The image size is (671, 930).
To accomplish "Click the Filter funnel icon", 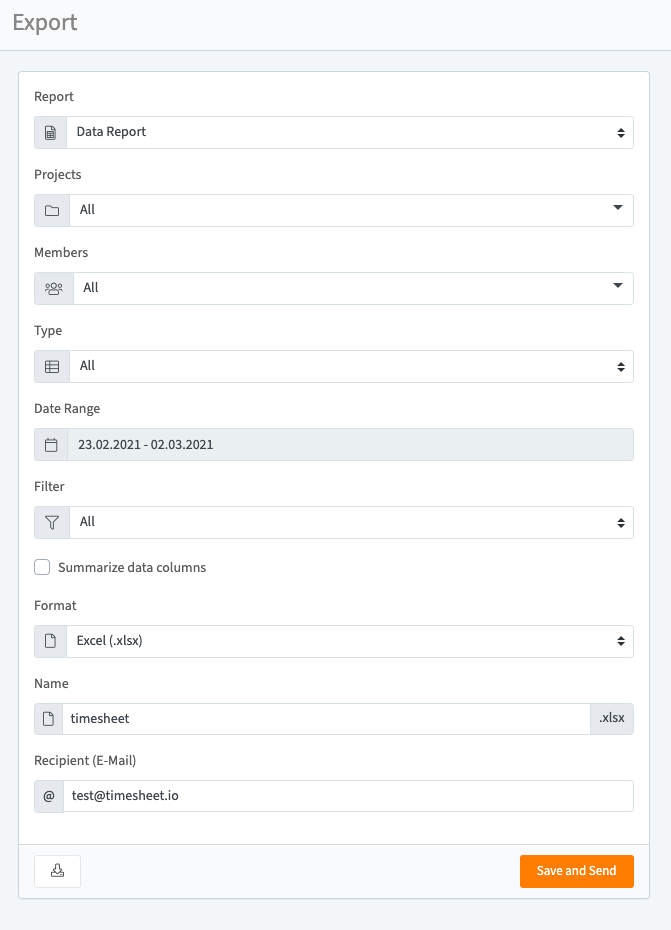I will pos(52,522).
